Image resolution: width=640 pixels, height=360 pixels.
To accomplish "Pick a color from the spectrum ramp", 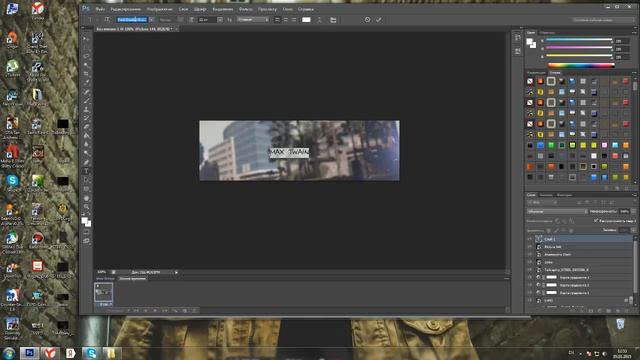I will pyautogui.click(x=580, y=65).
